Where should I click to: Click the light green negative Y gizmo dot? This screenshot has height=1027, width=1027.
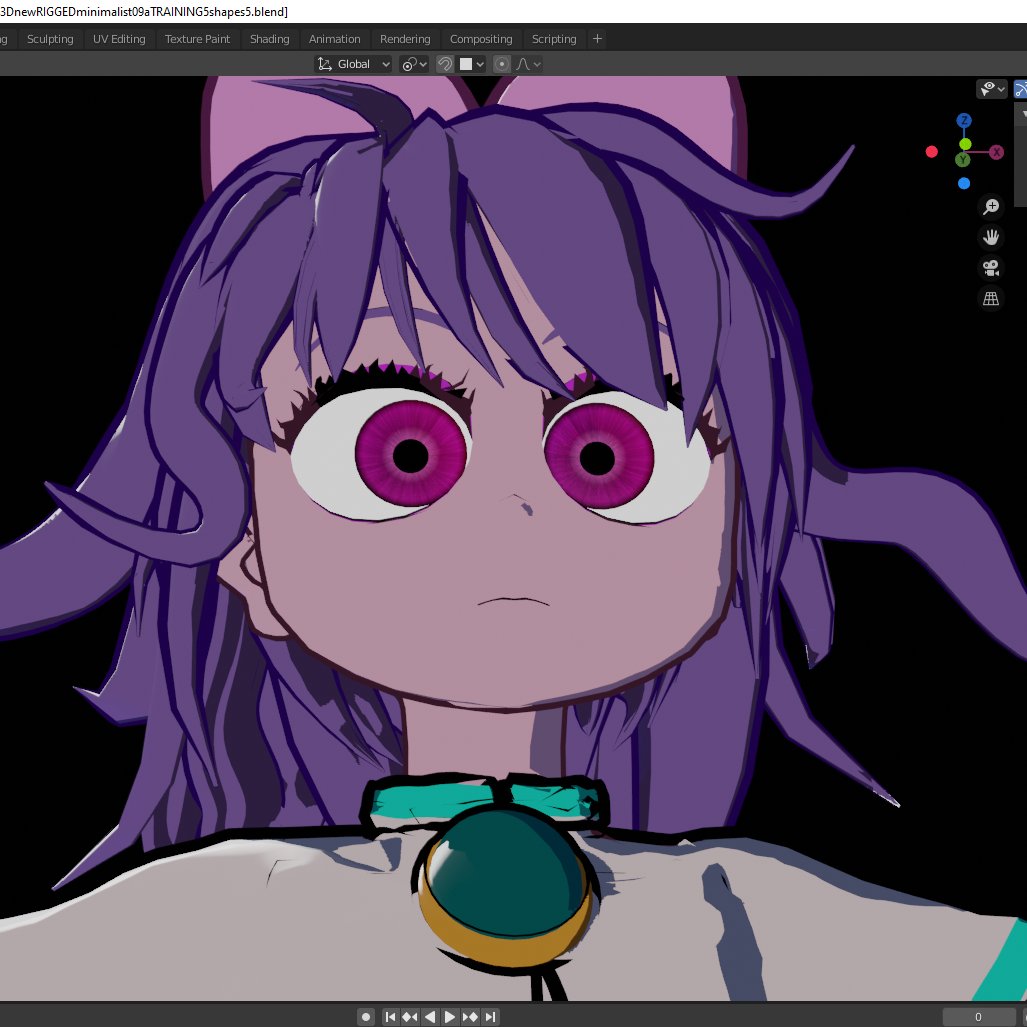[965, 144]
